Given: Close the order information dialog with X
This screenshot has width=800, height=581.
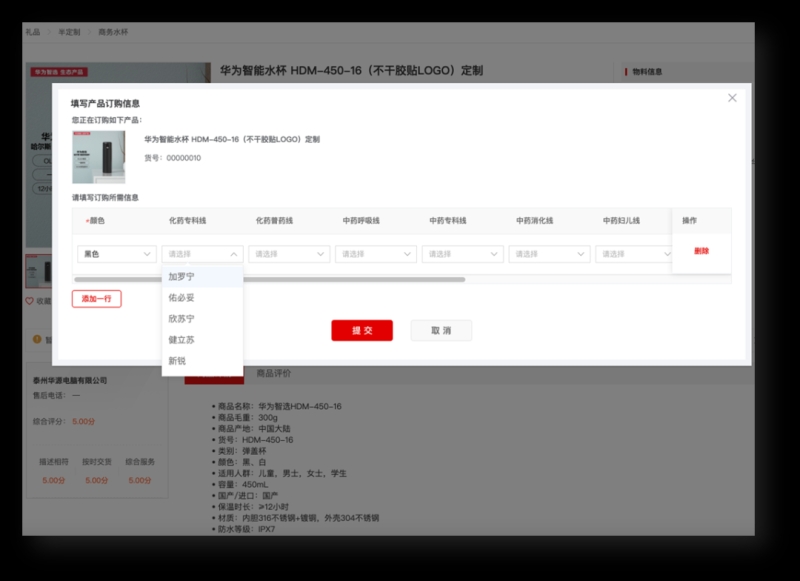Looking at the screenshot, I should (732, 97).
